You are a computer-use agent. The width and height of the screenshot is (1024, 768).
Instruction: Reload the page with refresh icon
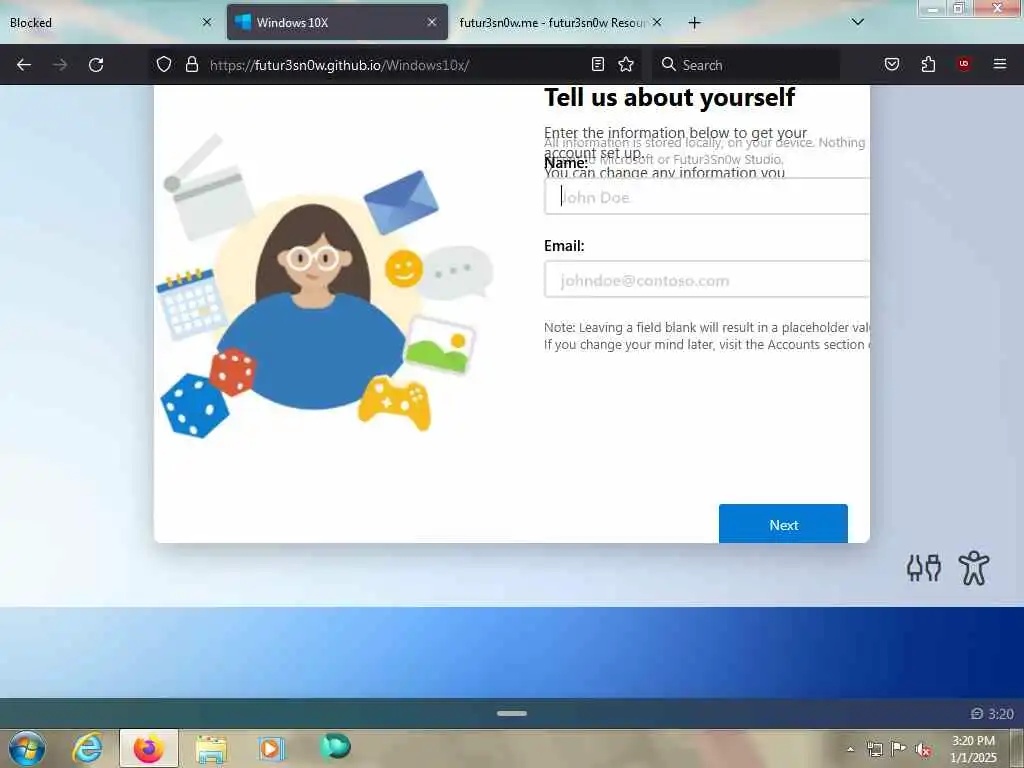click(96, 65)
